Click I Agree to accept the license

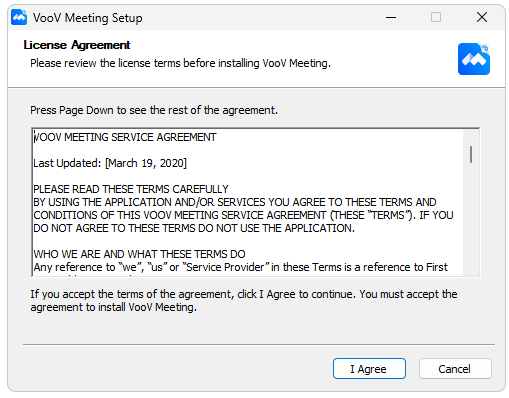click(x=369, y=369)
